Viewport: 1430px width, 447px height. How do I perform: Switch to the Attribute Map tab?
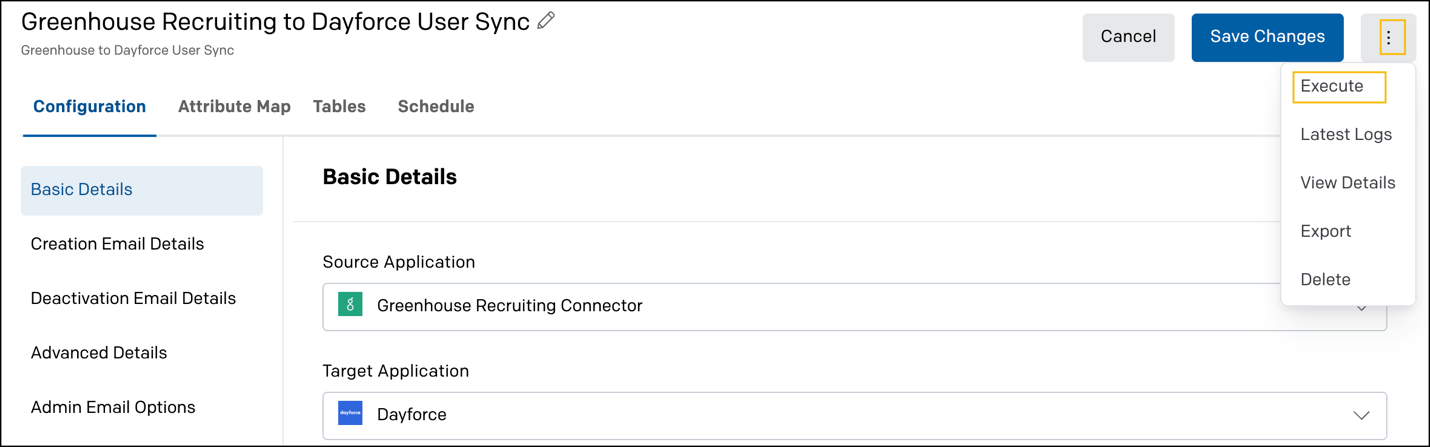[x=234, y=106]
